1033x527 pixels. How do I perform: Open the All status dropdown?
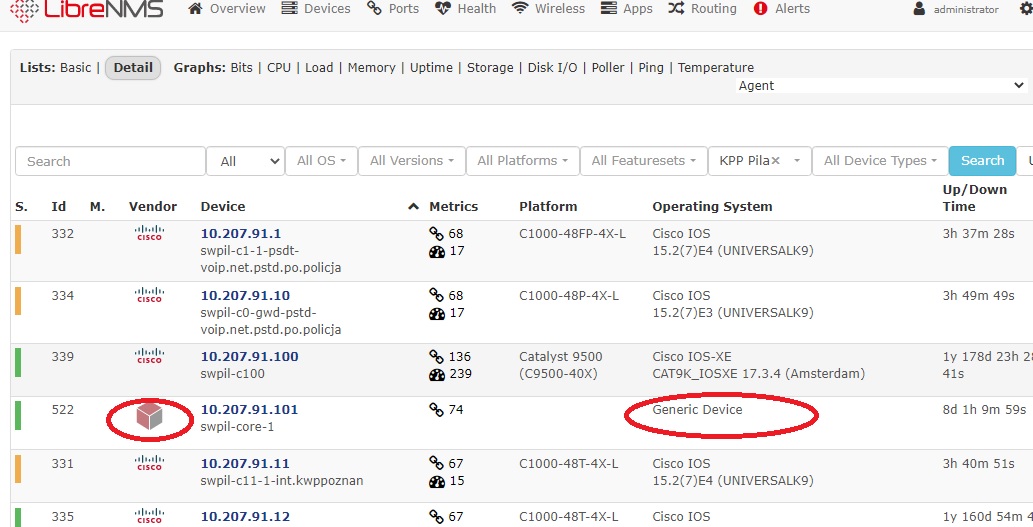tap(245, 161)
